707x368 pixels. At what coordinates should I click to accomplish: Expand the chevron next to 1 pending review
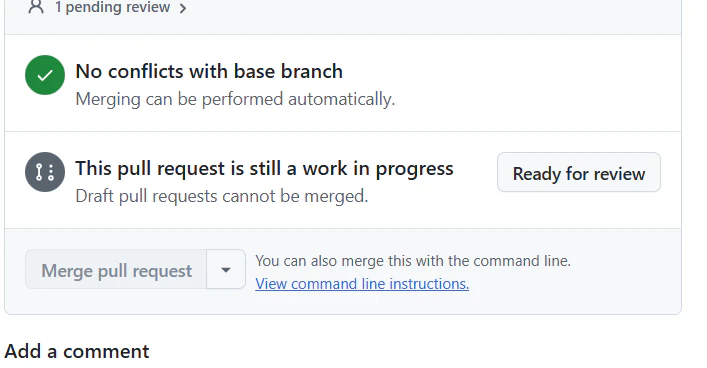[183, 8]
